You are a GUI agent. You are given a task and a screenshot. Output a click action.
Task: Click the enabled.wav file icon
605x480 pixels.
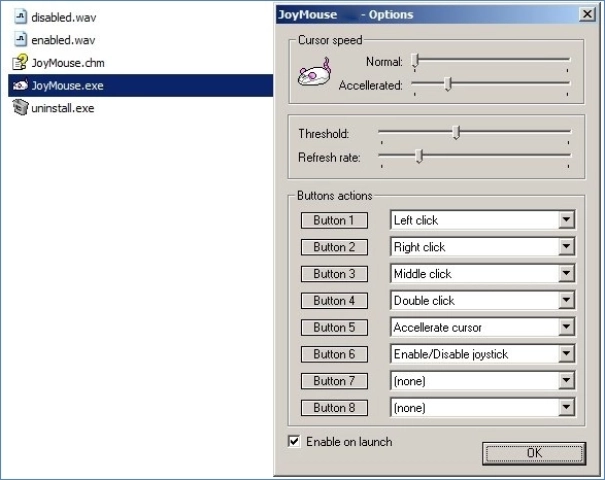[20, 40]
